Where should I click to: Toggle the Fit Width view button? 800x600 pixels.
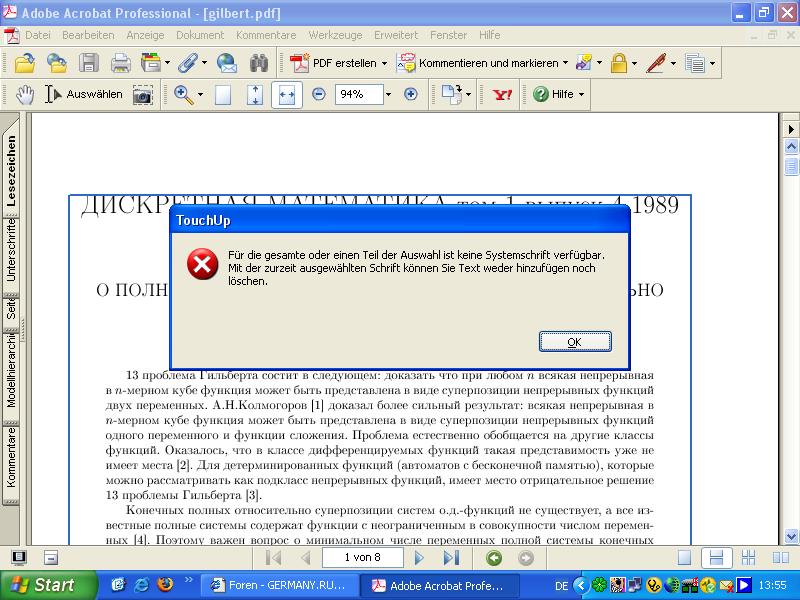(x=287, y=94)
